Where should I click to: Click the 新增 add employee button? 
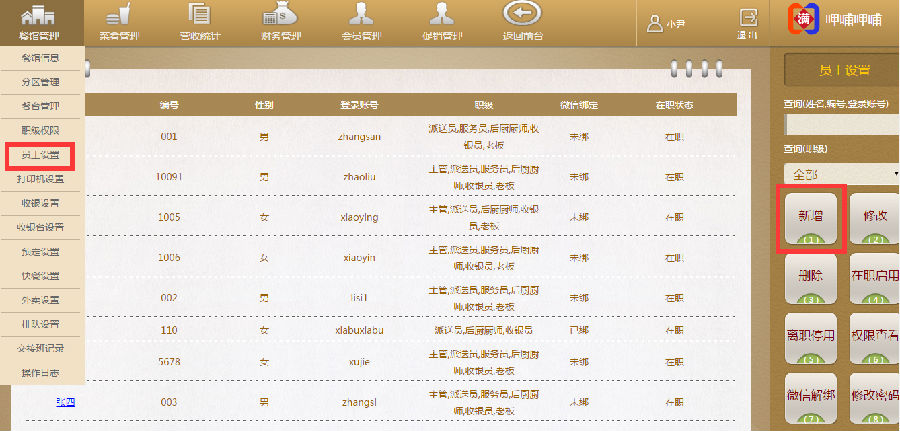(x=811, y=218)
